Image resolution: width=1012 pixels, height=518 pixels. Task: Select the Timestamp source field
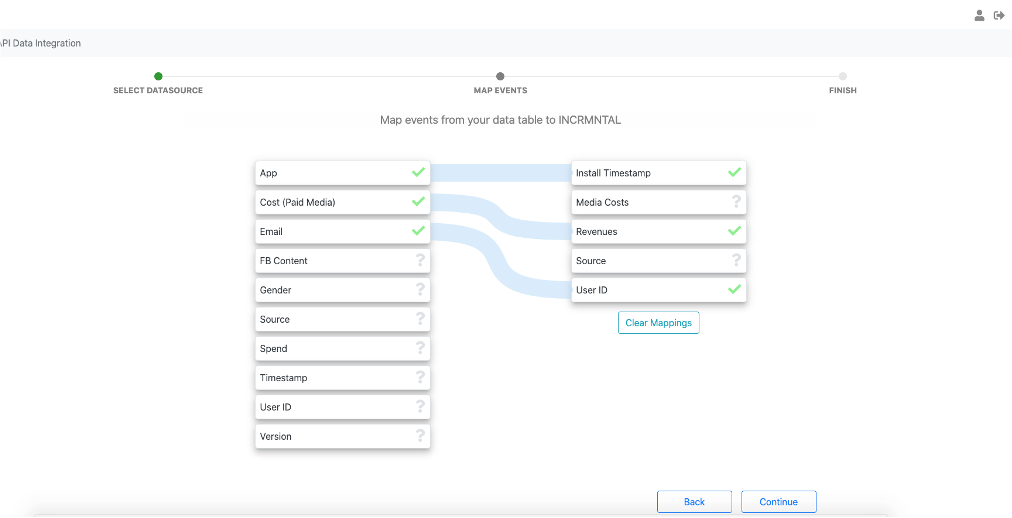point(343,377)
